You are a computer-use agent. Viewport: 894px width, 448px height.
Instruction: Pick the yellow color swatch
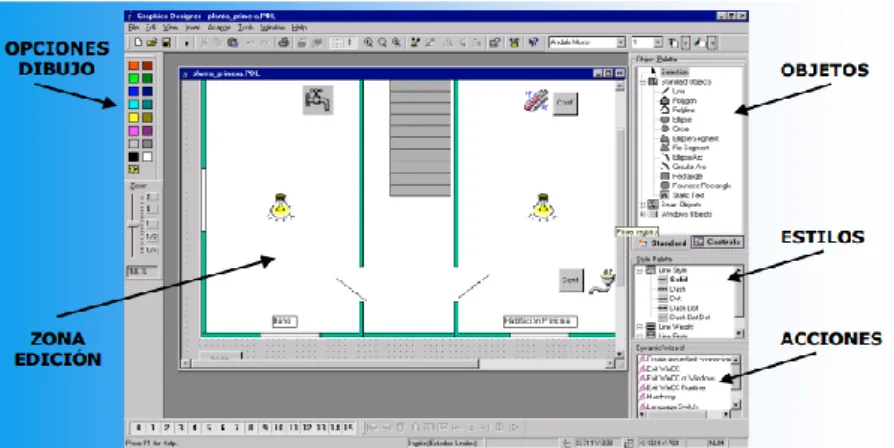[133, 117]
